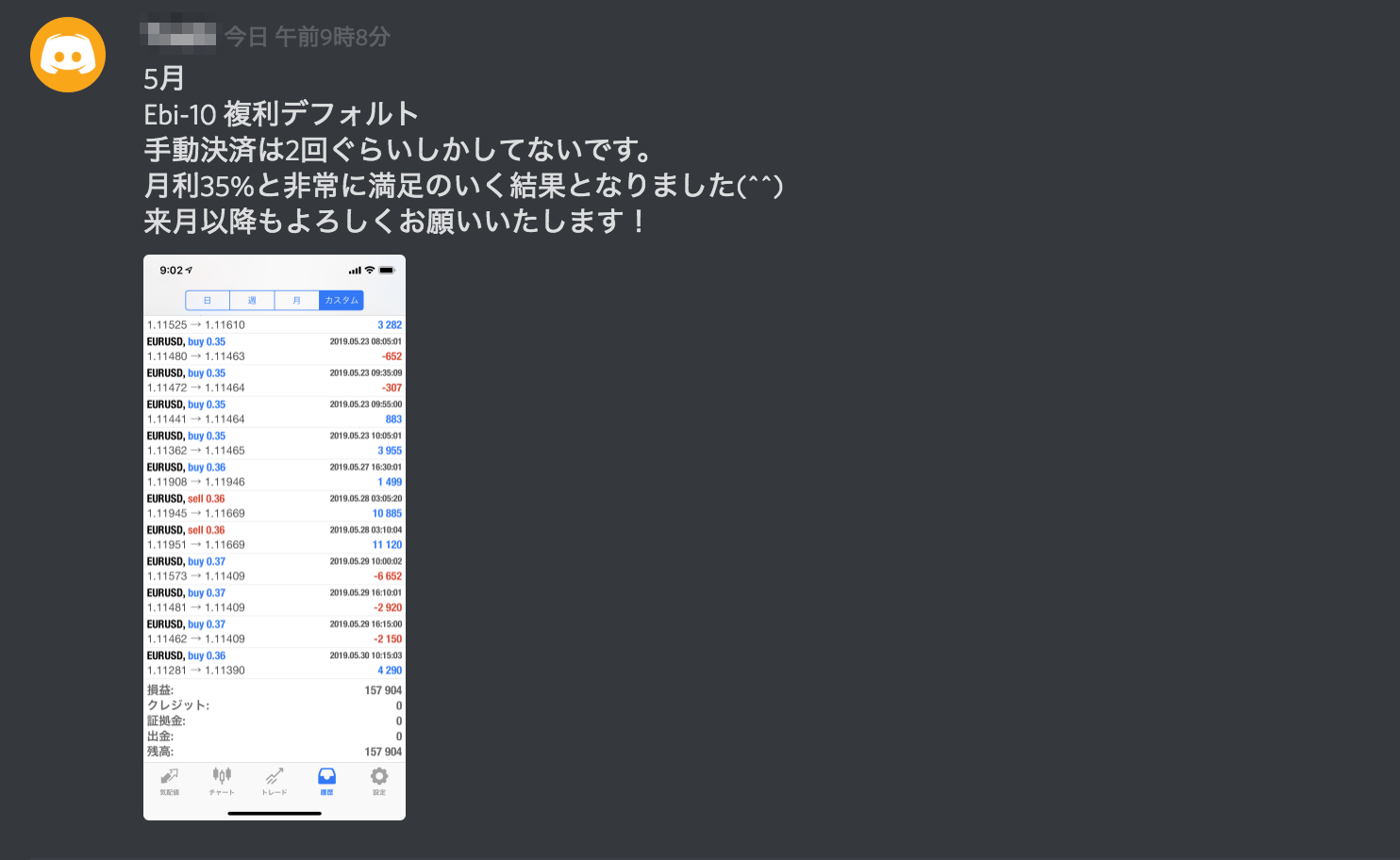
Task: Click the battery icon in phone status bar
Action: [x=387, y=271]
